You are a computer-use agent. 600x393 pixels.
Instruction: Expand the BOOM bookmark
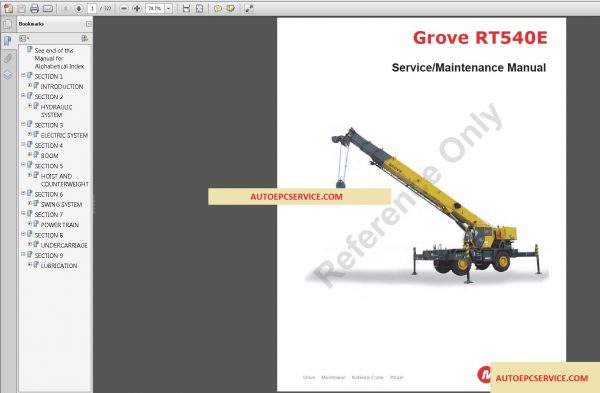(x=30, y=155)
